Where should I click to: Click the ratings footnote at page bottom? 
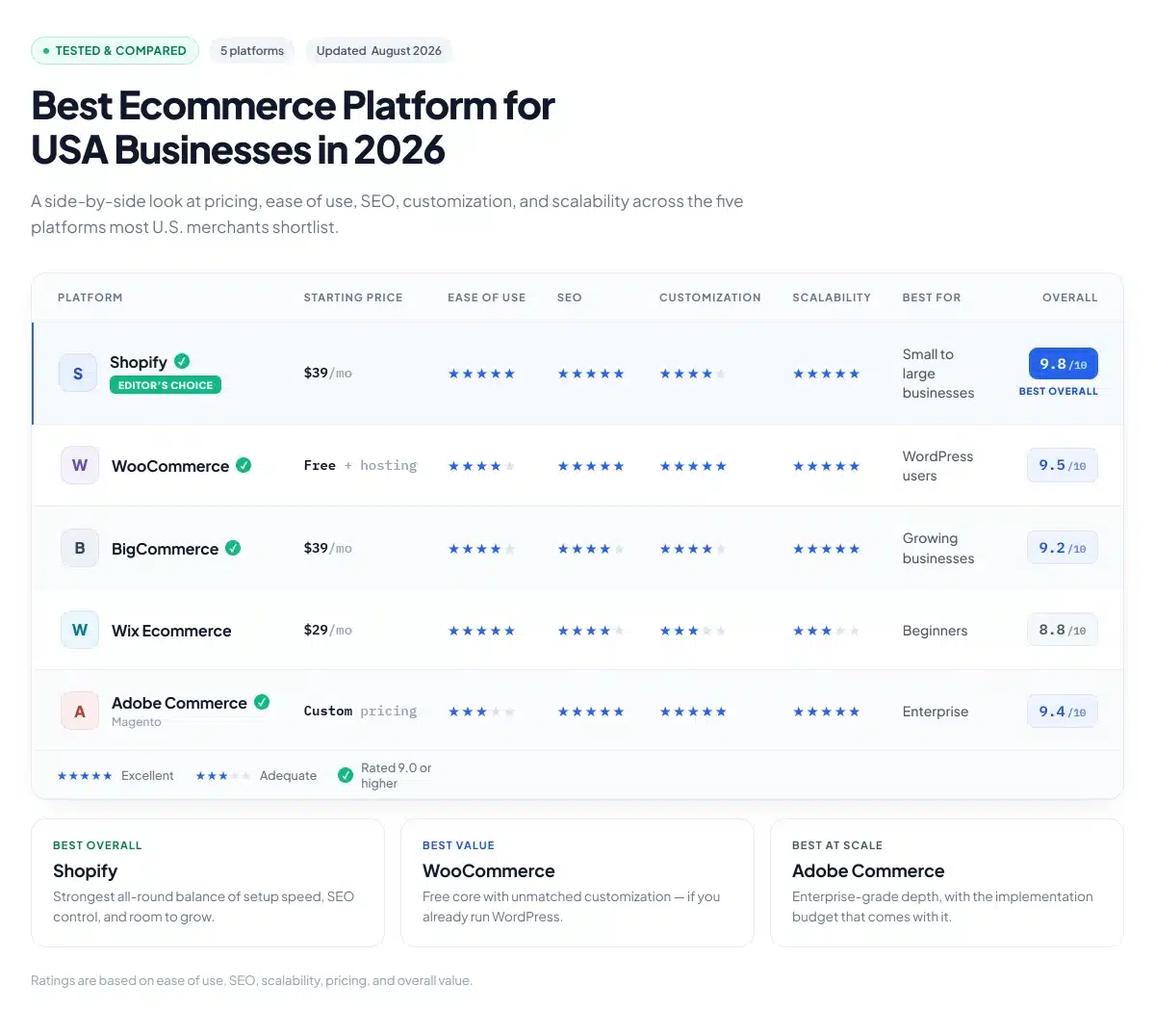(x=252, y=980)
